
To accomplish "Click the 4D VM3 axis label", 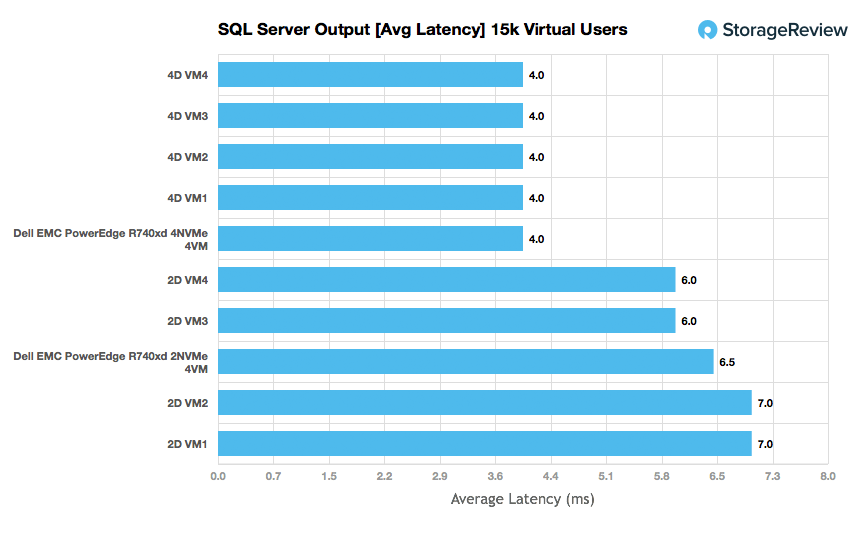I will (188, 116).
